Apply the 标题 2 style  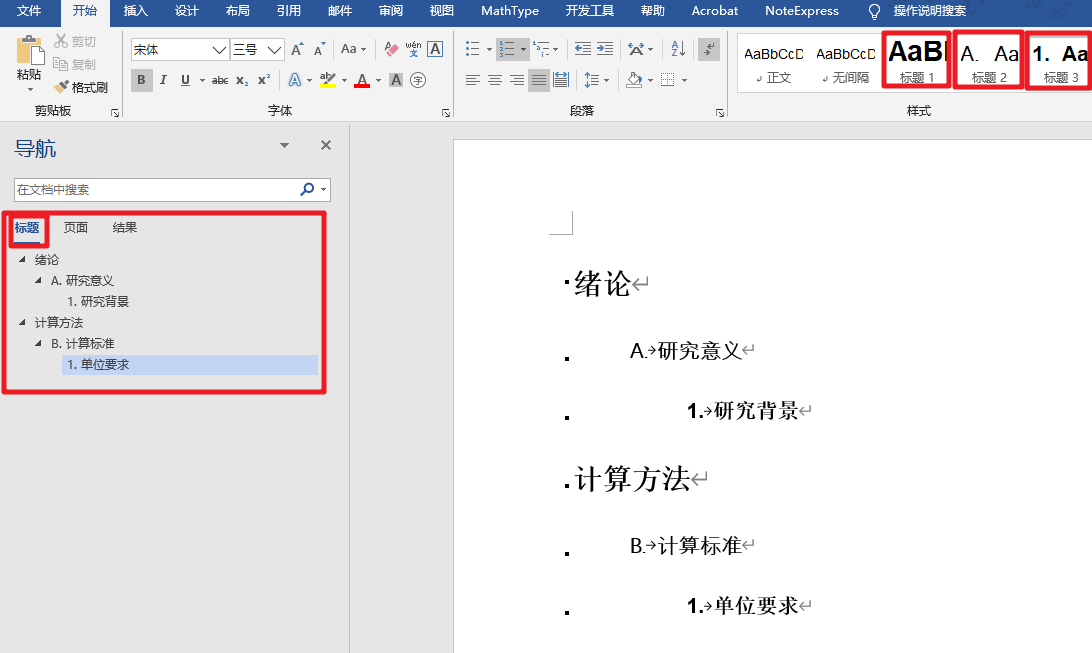tap(987, 60)
